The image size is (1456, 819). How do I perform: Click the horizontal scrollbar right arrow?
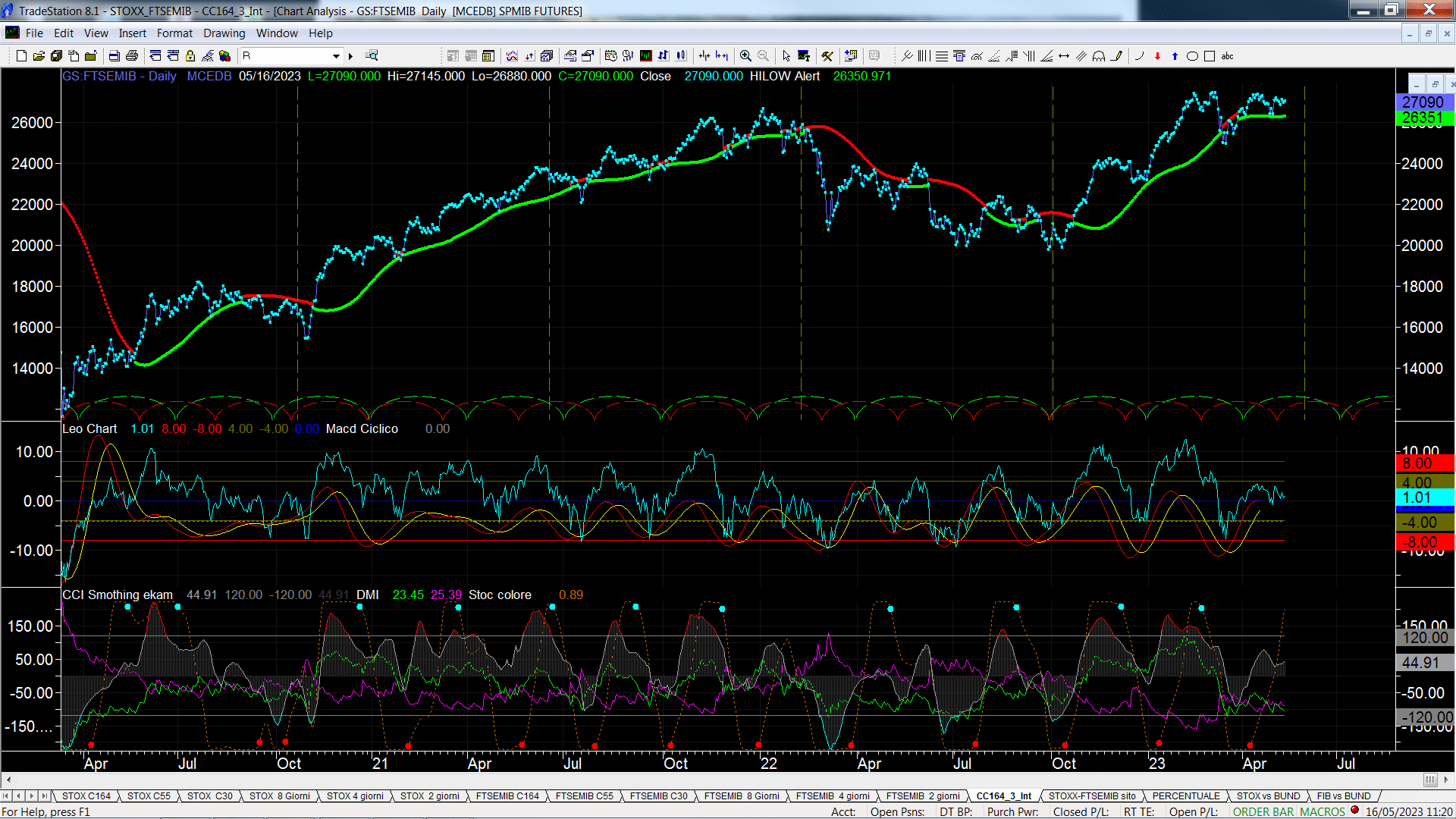[1447, 780]
